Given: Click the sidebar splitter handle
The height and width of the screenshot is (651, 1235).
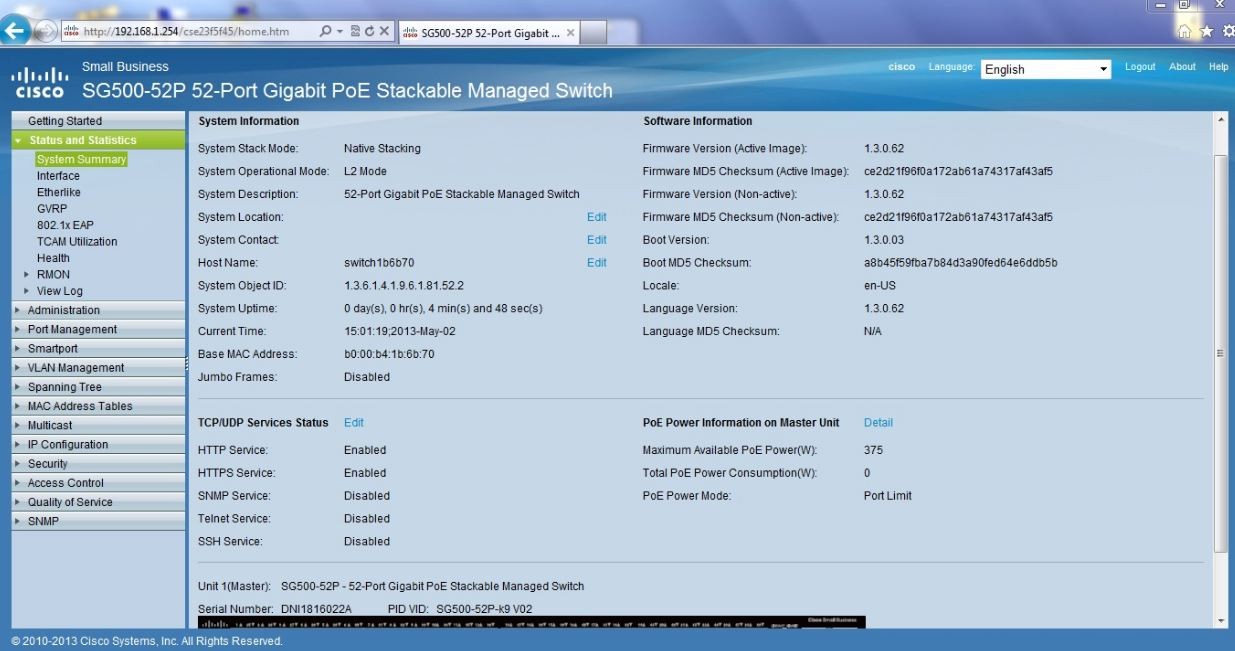Looking at the screenshot, I should pyautogui.click(x=187, y=366).
